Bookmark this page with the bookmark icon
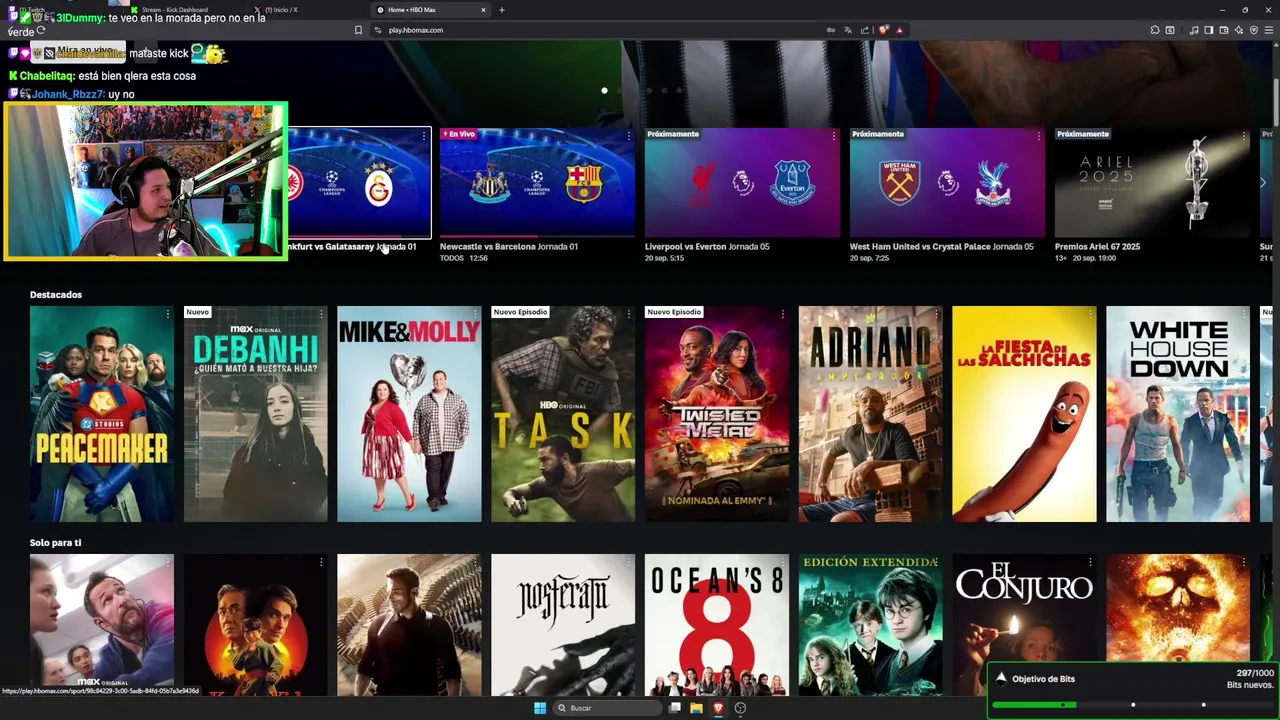 tap(358, 30)
